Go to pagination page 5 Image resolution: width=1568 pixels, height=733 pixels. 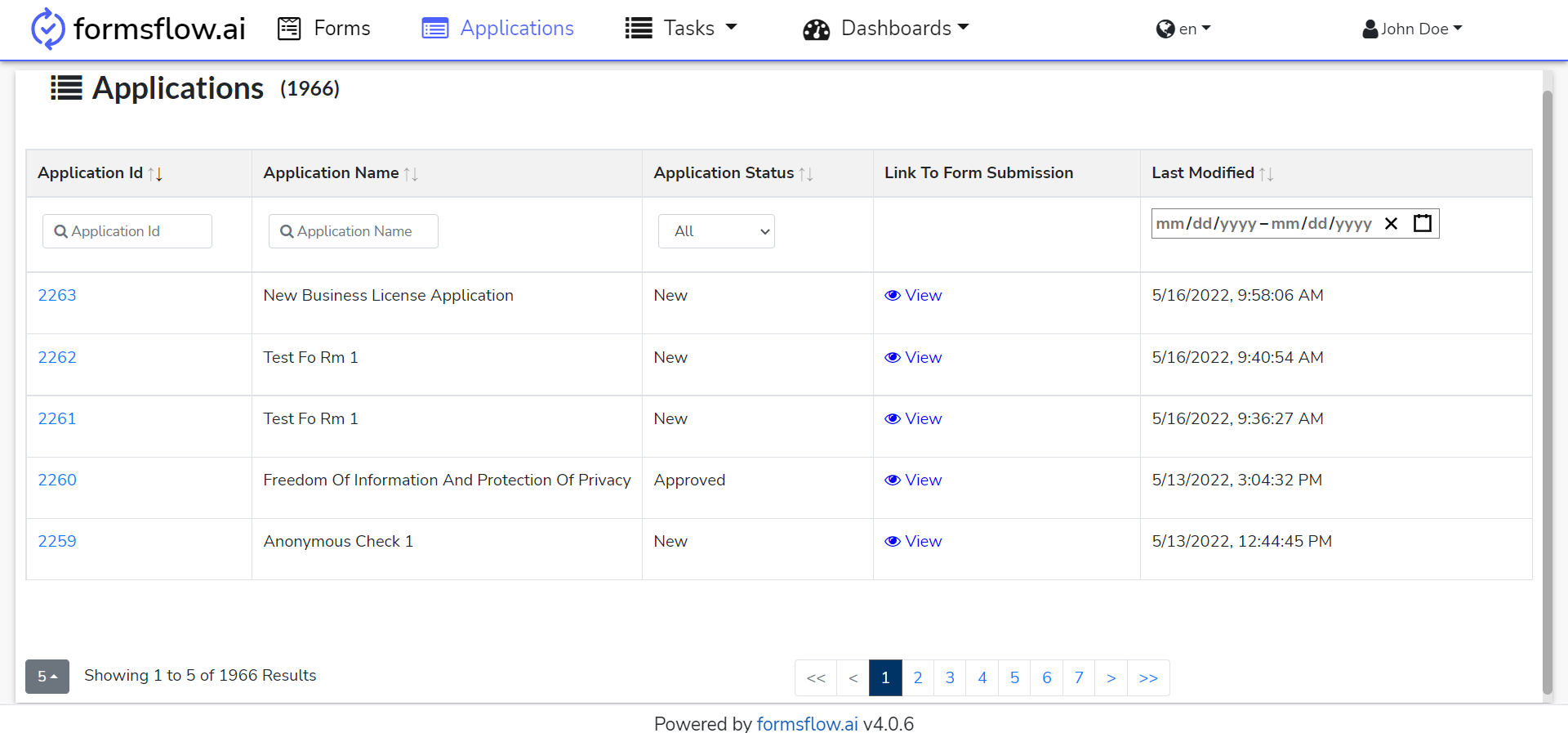[1014, 678]
